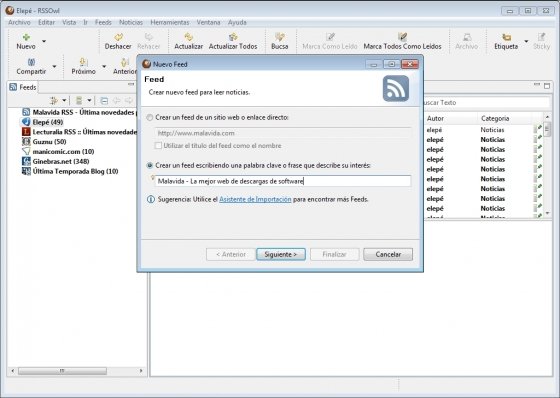
Task: Open the Vista menu
Action: tap(69, 22)
